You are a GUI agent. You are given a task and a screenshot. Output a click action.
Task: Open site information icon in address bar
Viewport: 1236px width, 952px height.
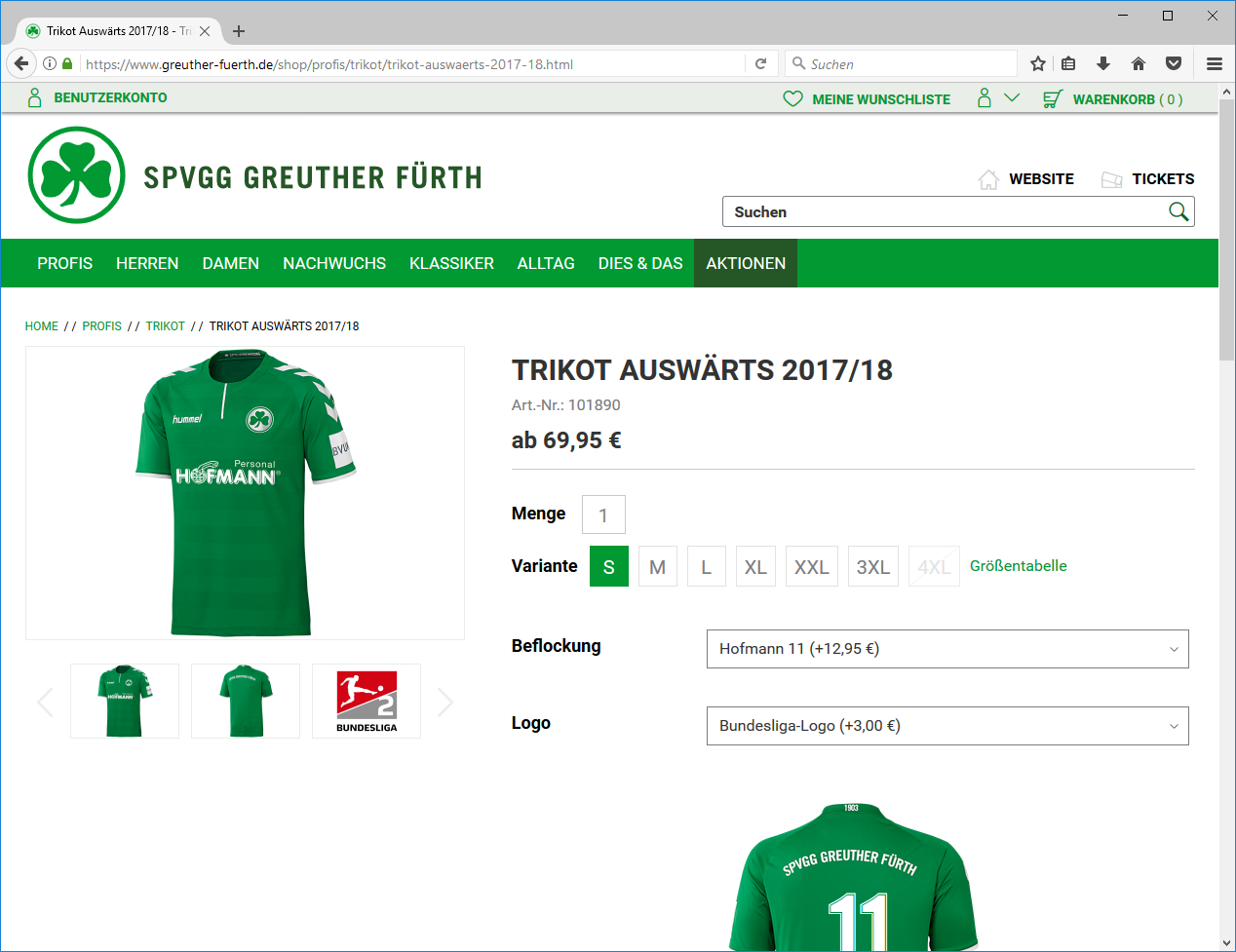tap(50, 63)
